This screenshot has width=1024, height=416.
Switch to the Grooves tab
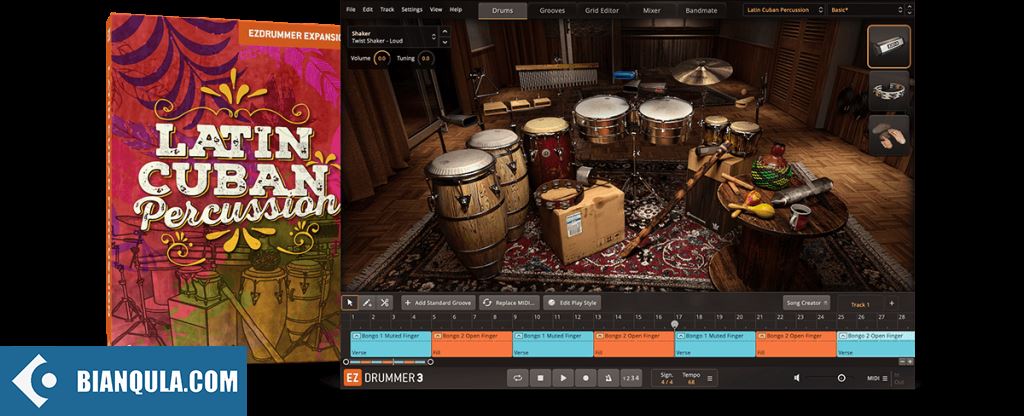[x=552, y=10]
